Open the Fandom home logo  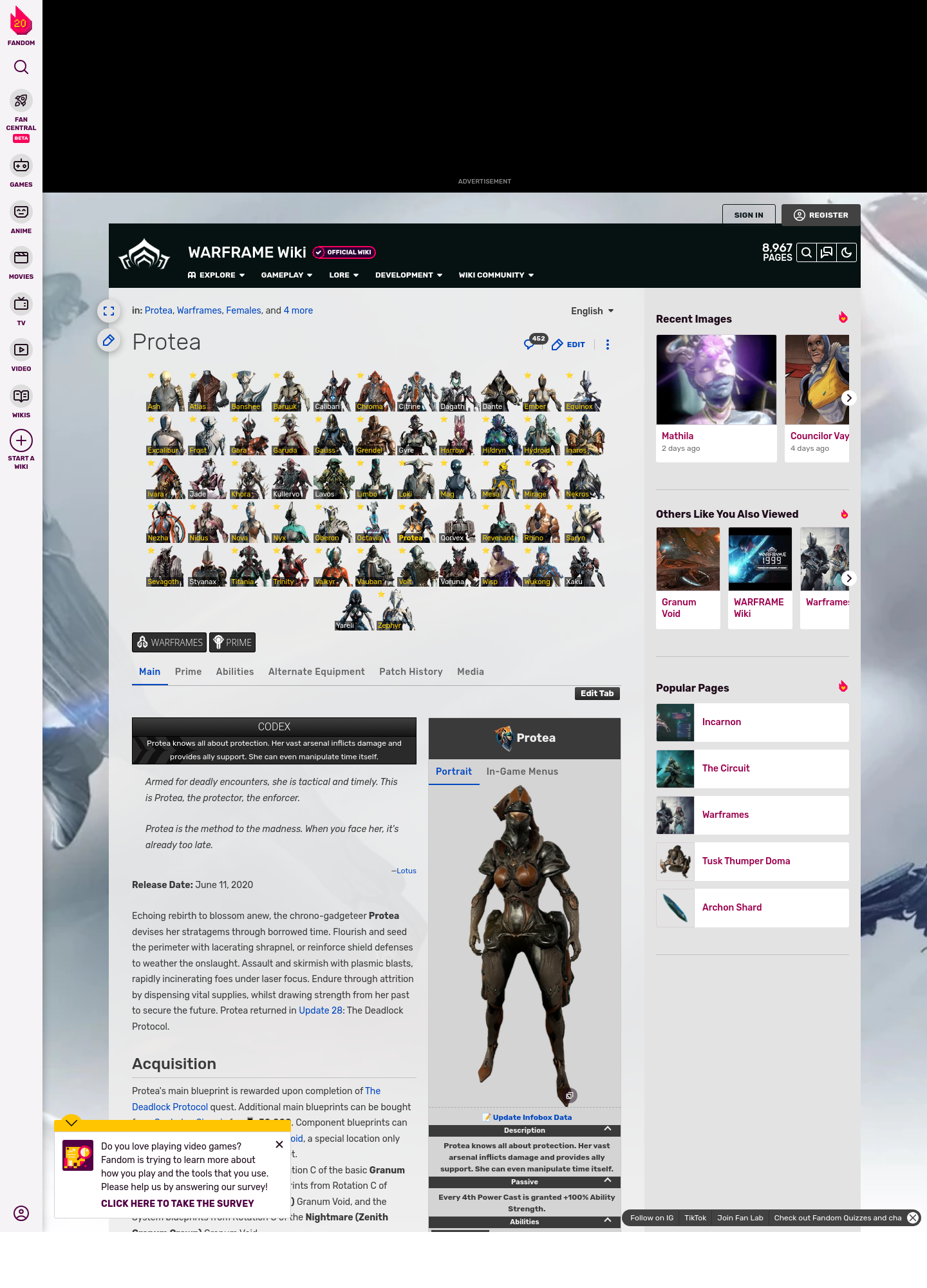(x=21, y=26)
